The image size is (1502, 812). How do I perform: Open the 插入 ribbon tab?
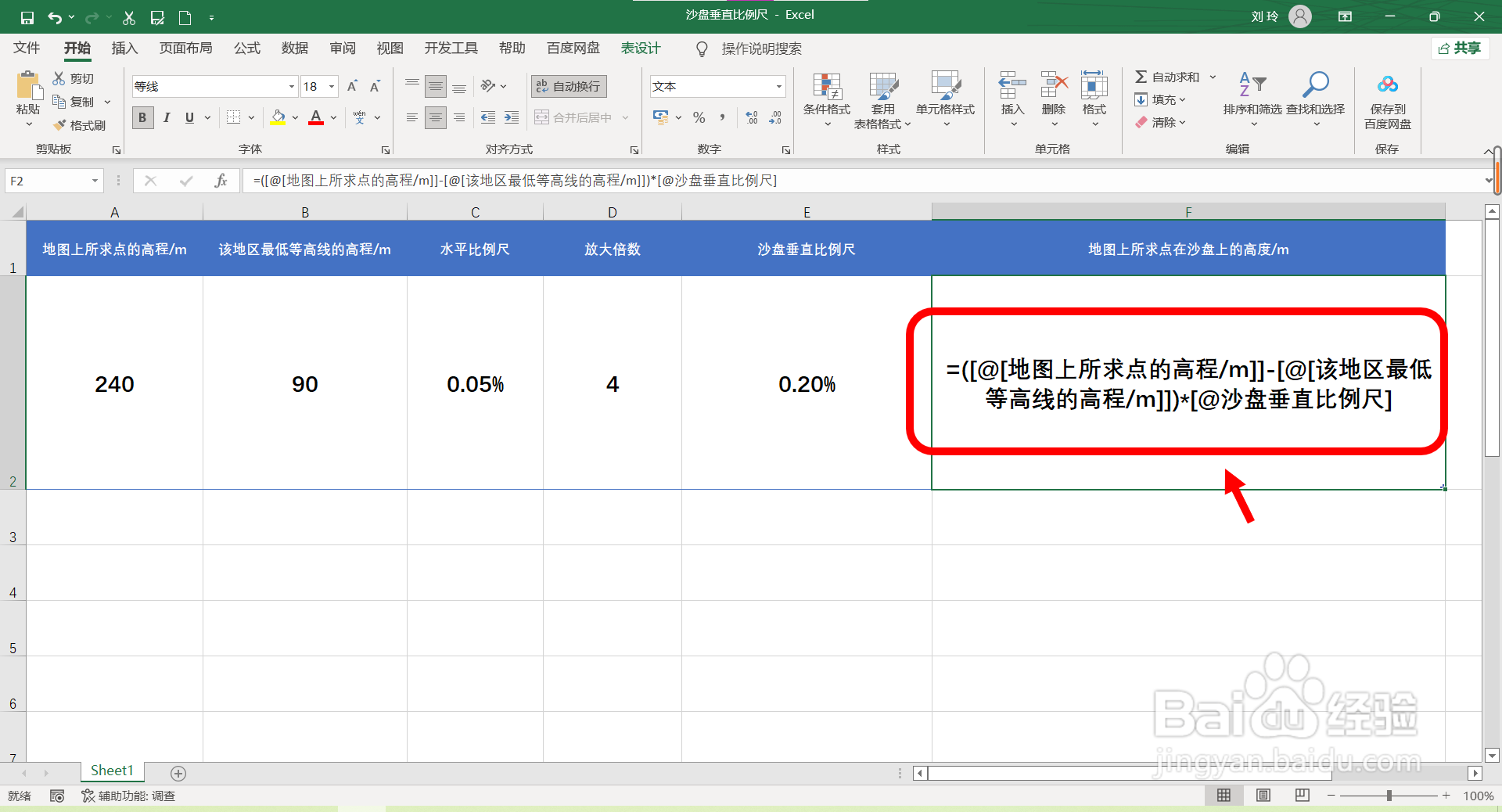[x=124, y=48]
